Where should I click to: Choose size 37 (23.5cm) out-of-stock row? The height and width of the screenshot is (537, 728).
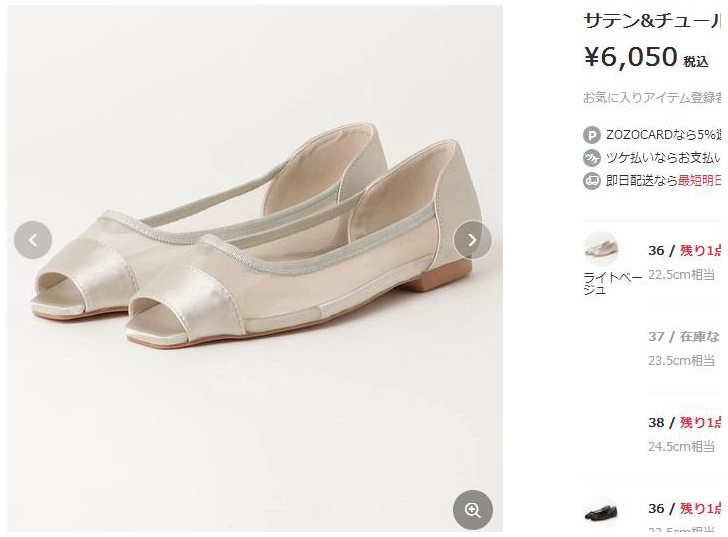tap(685, 347)
